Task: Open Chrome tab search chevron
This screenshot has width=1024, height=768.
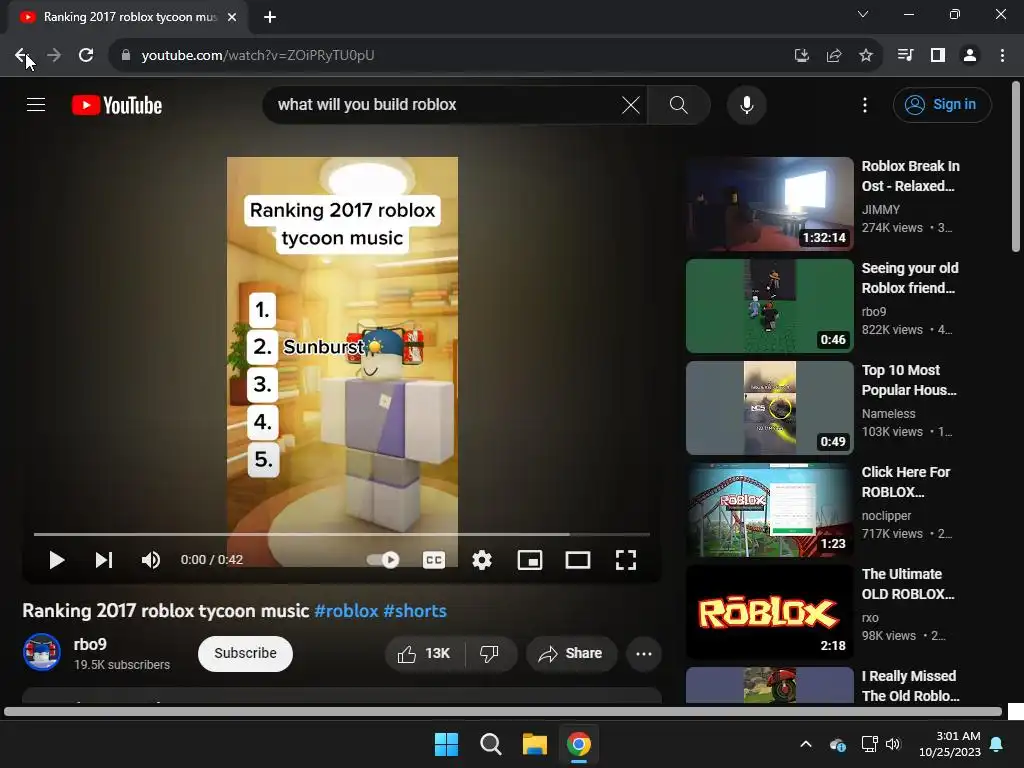Action: coord(863,14)
